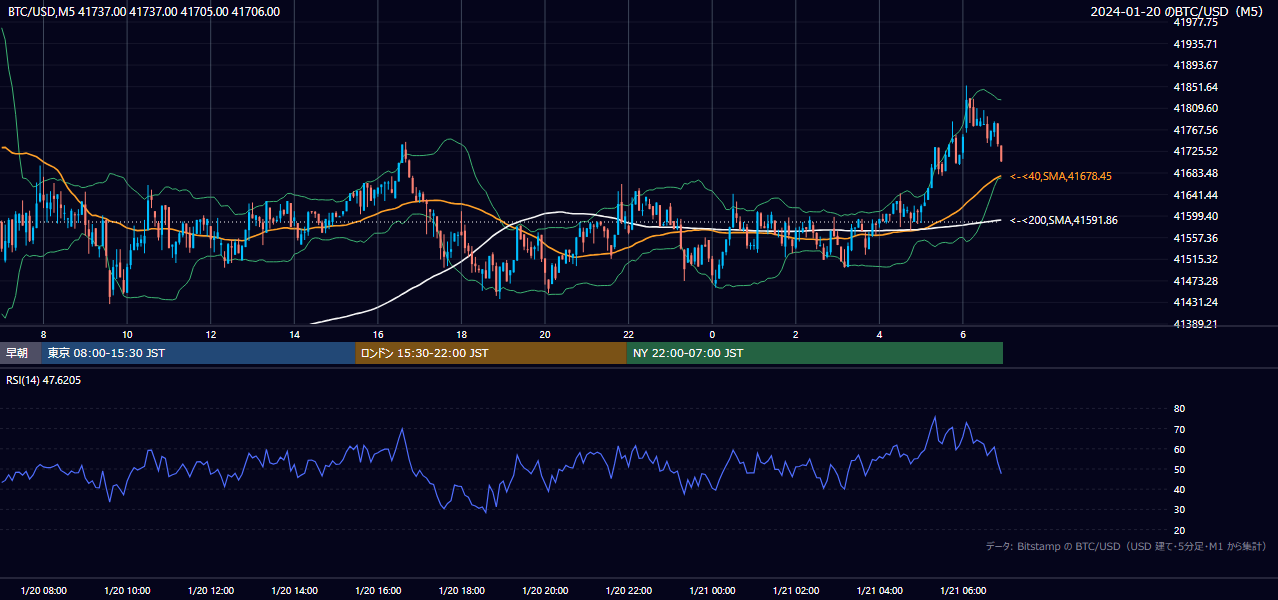
Task: Click price axis value 41641.44
Action: coord(1195,195)
